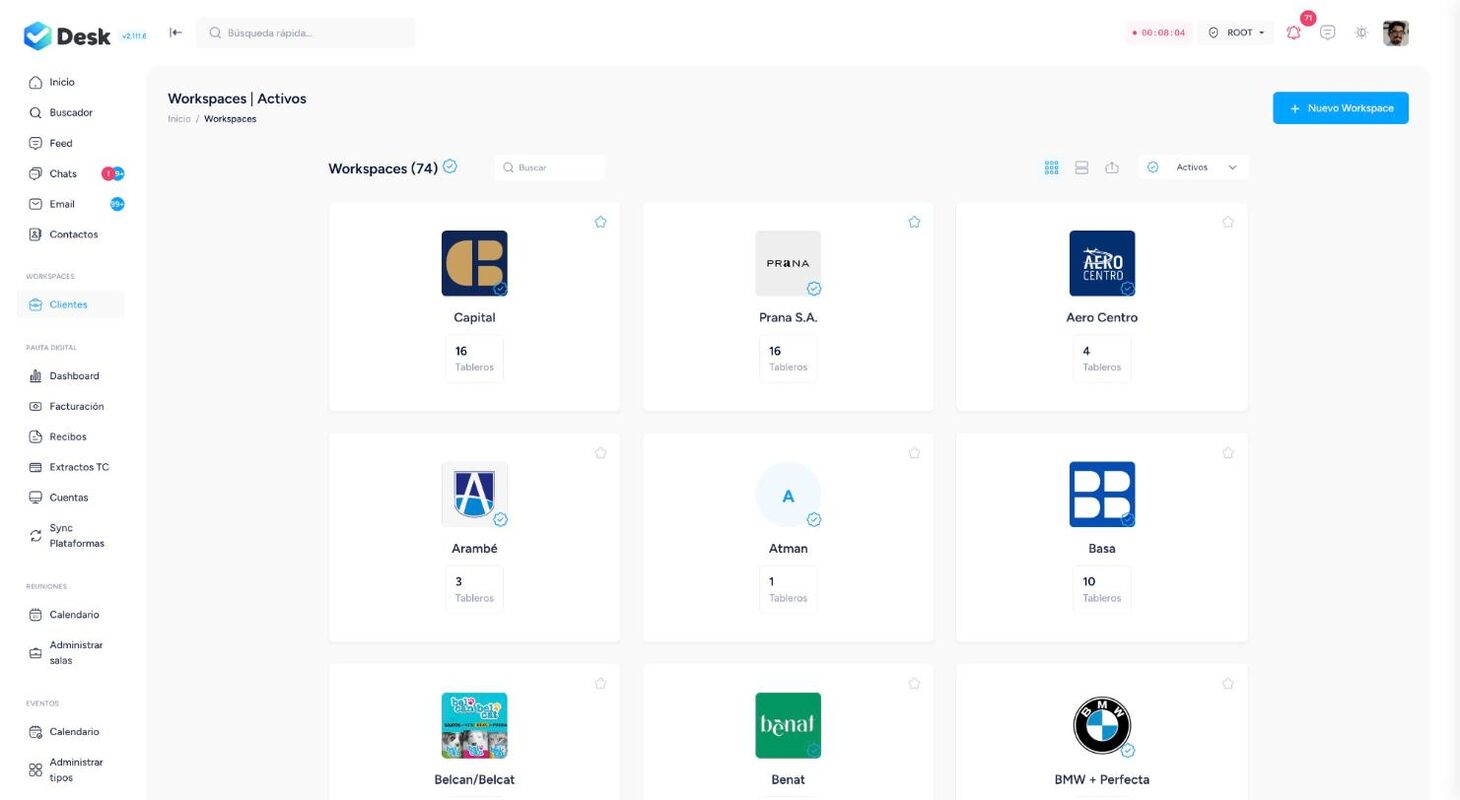Switch to list view icon
The height and width of the screenshot is (800, 1460).
coord(1081,168)
